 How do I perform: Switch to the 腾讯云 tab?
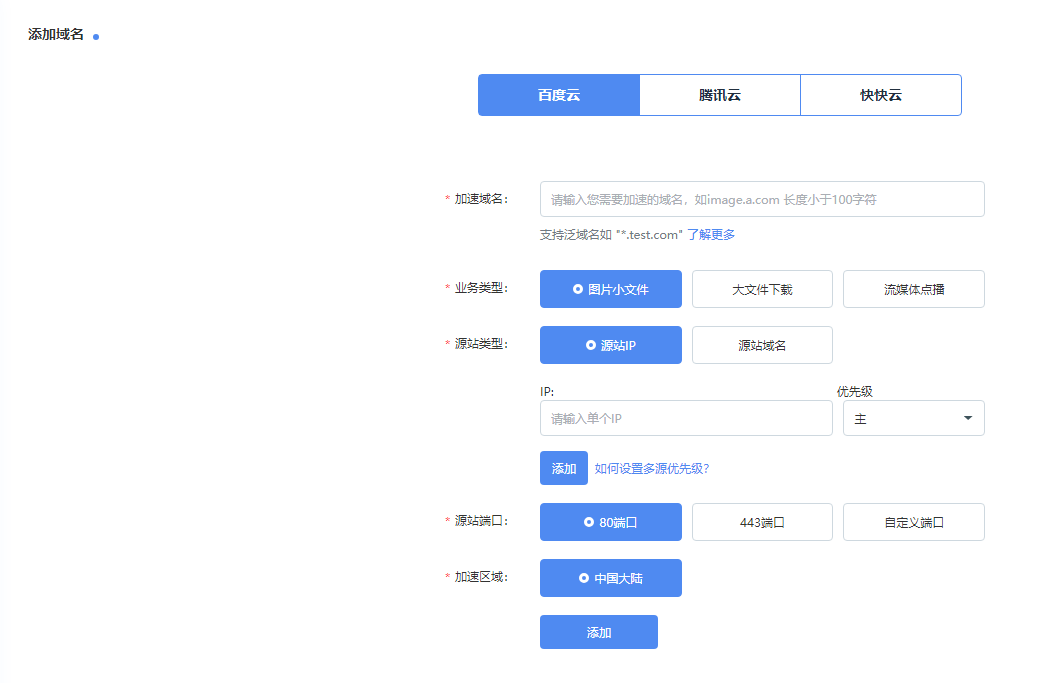[x=720, y=95]
